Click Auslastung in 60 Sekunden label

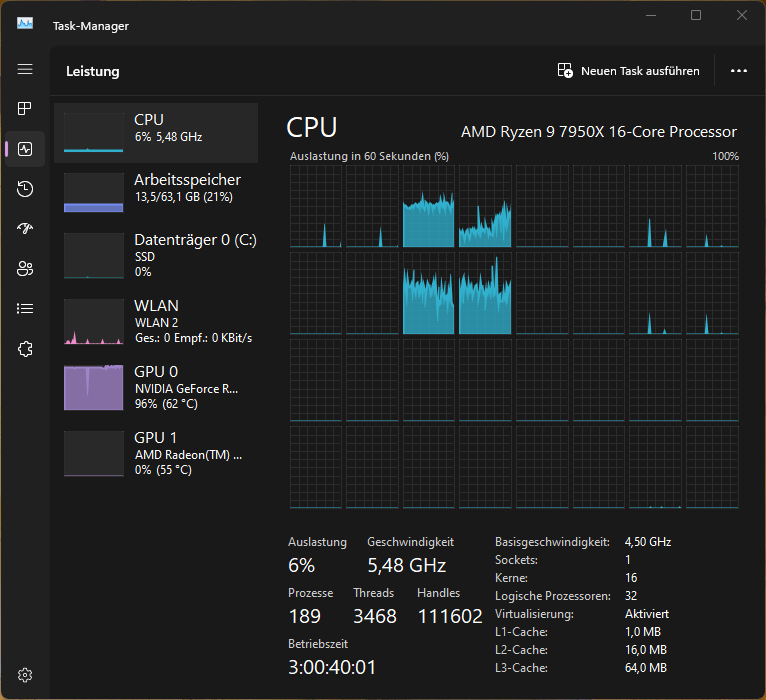click(369, 156)
